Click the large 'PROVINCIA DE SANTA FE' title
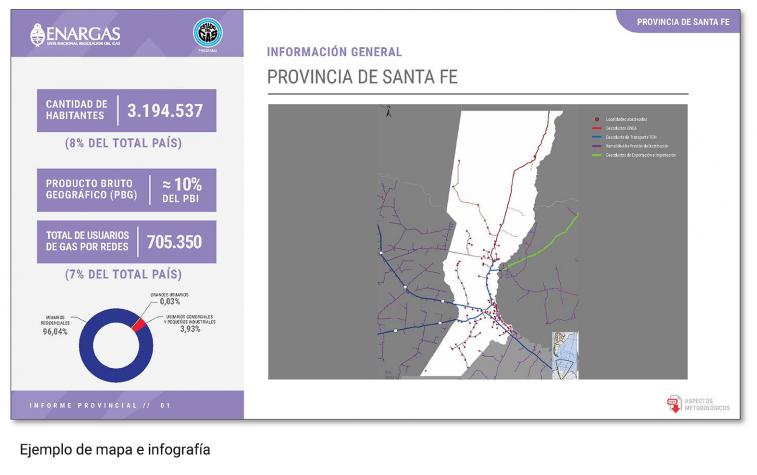The image size is (757, 475). [362, 77]
